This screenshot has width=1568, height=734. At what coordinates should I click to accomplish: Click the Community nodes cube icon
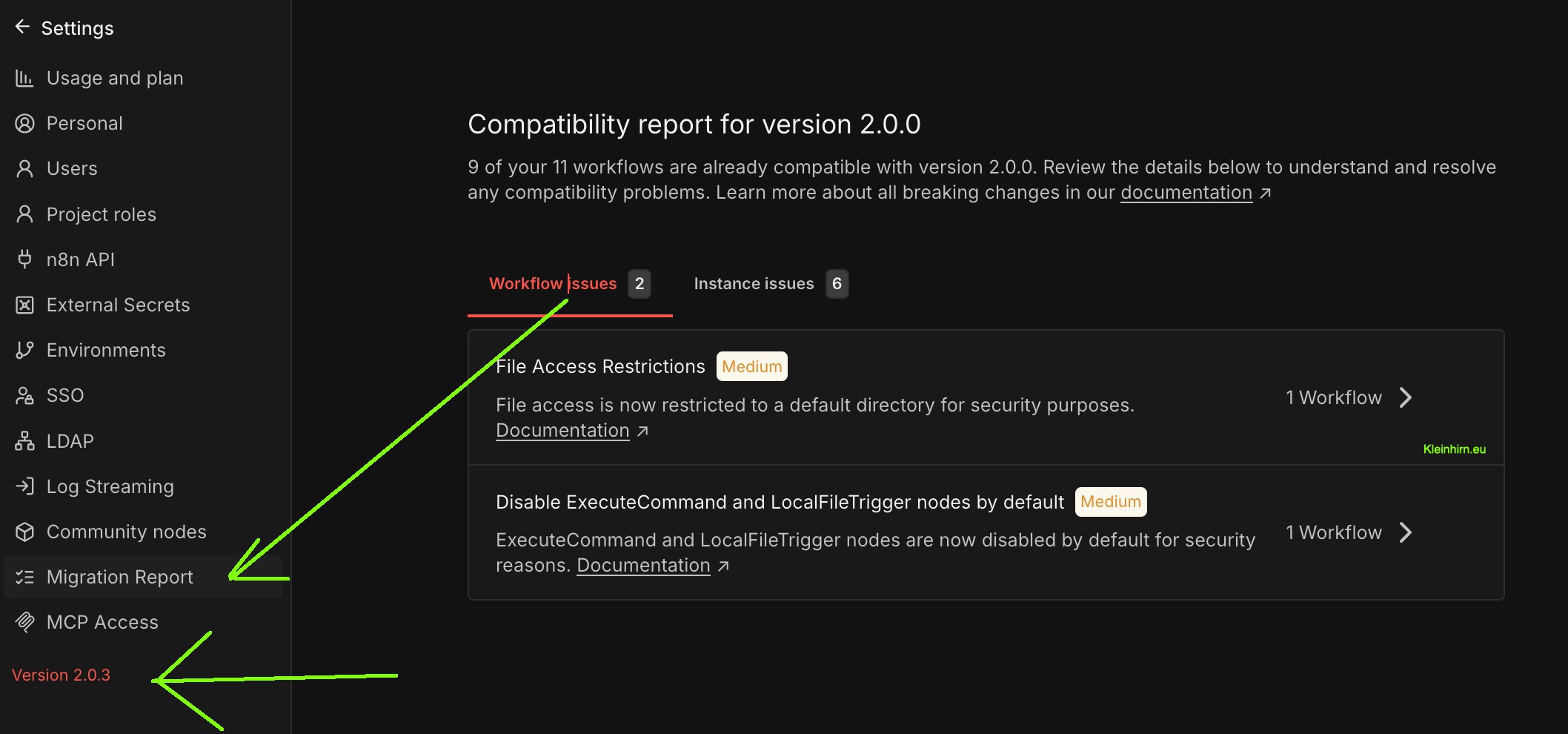pos(24,532)
